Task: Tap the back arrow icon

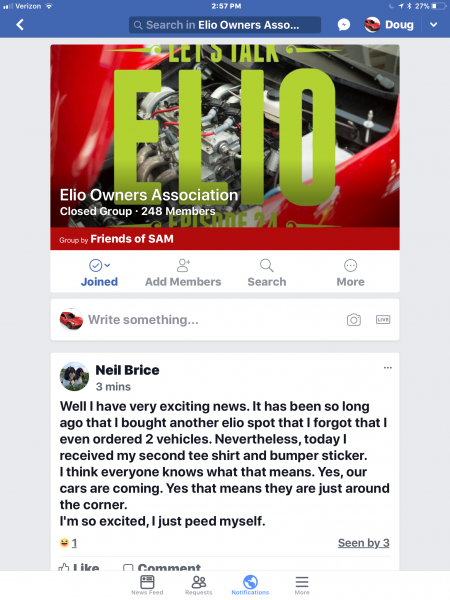Action: [x=20, y=25]
